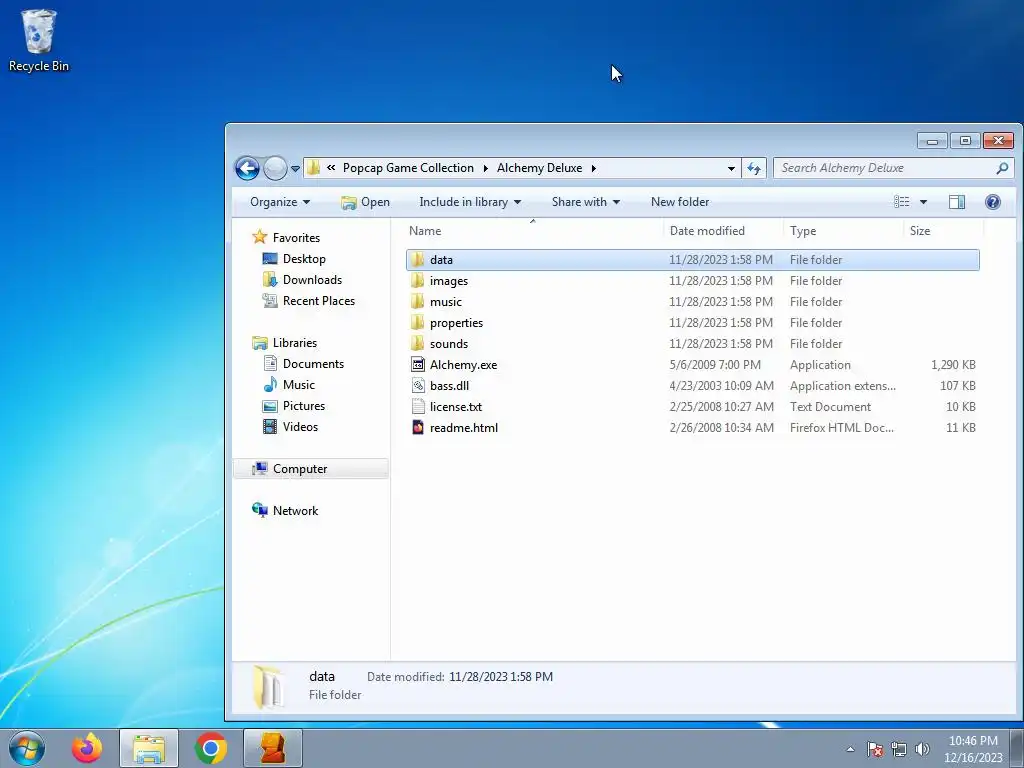This screenshot has width=1024, height=768.
Task: Click the network tray icon
Action: [899, 749]
